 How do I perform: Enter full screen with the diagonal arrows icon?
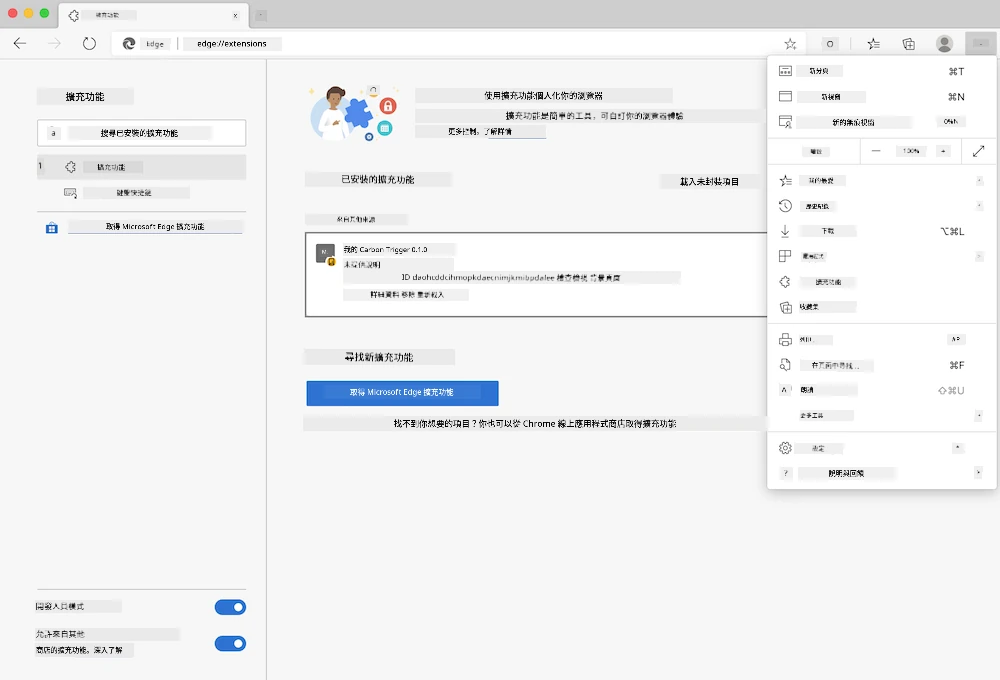[x=978, y=151]
